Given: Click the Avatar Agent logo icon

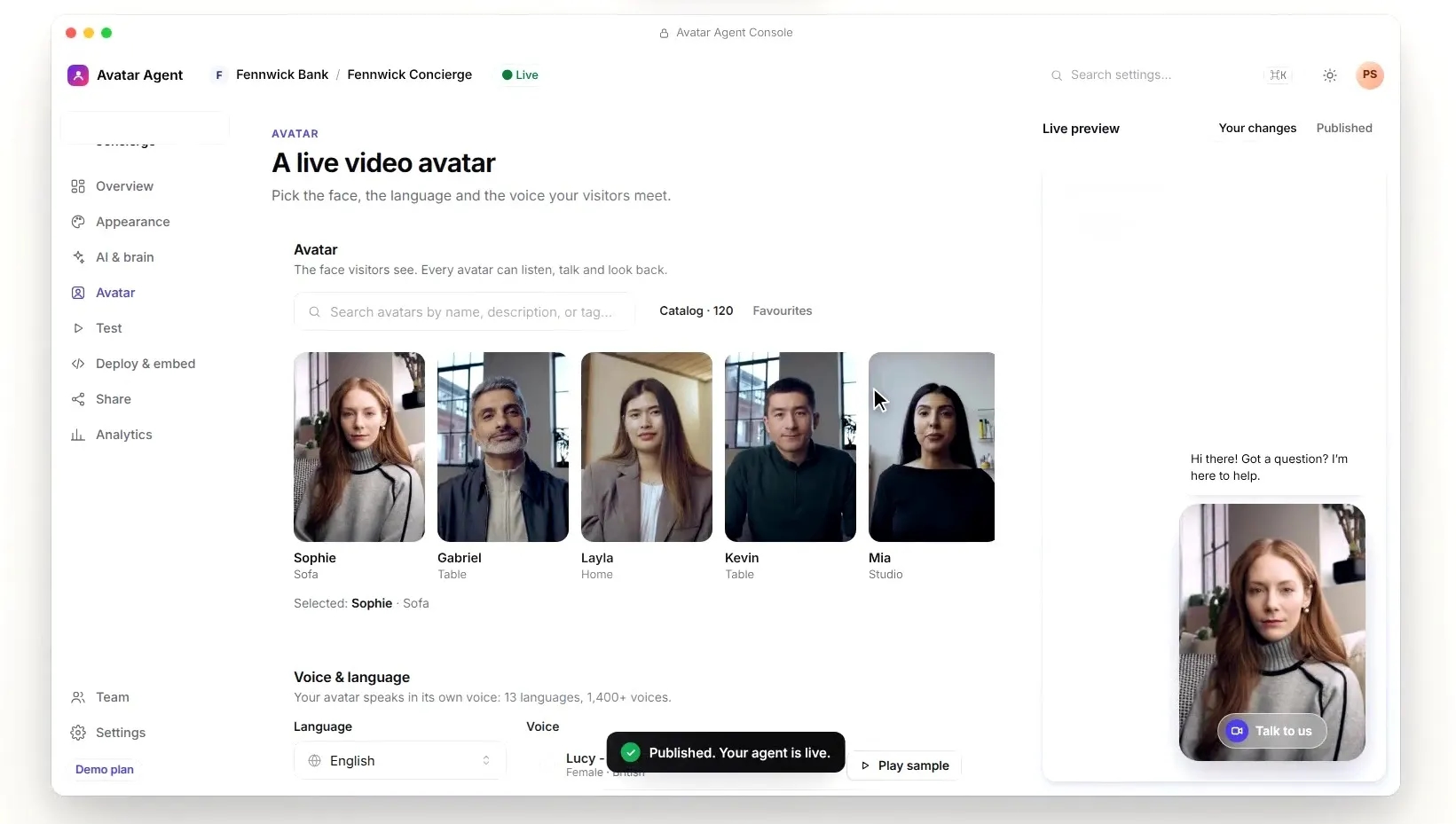Looking at the screenshot, I should click(78, 75).
